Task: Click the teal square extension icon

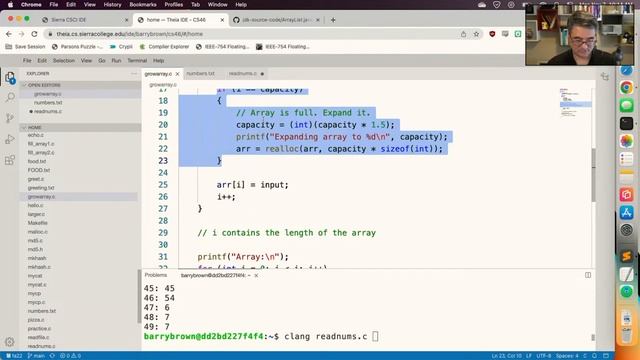Action: [x=518, y=34]
